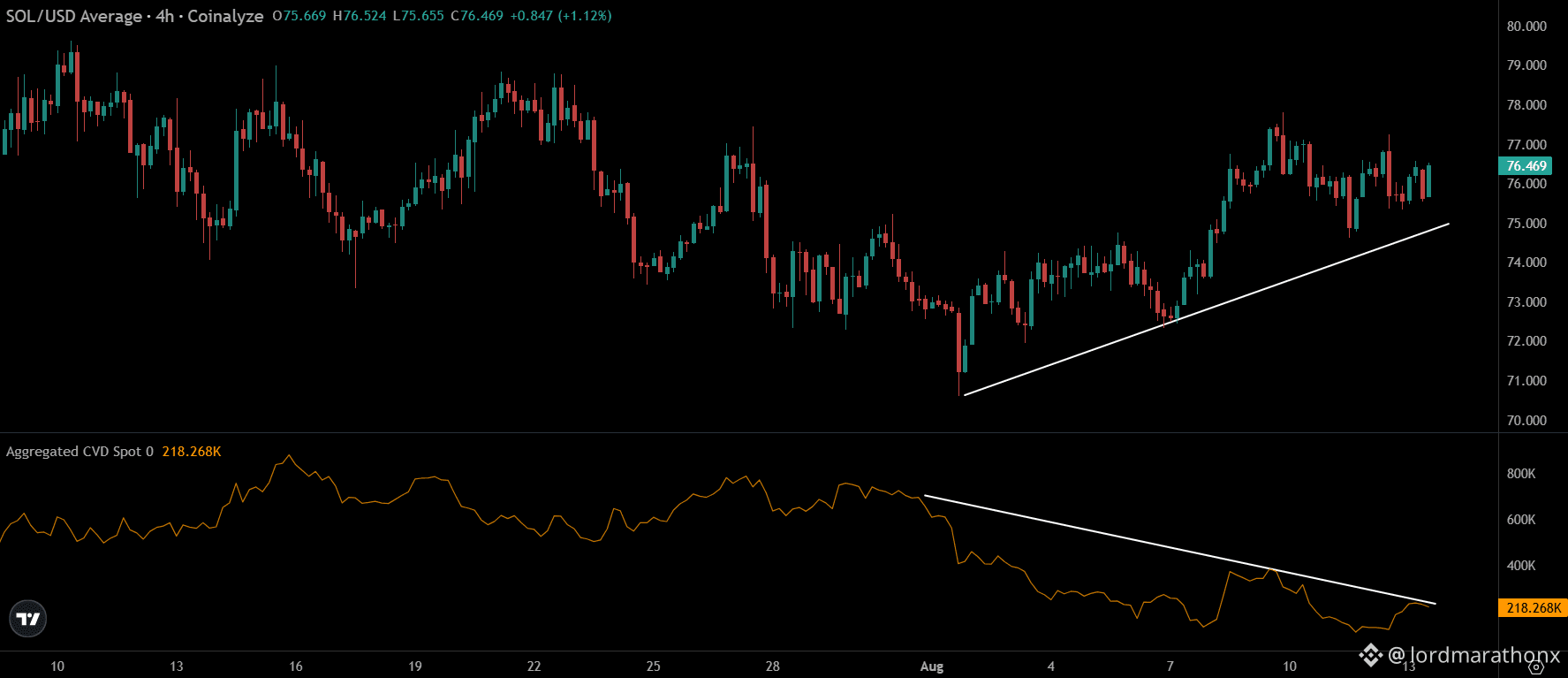The height and width of the screenshot is (678, 1568).
Task: Open time axis settings gear icon
Action: point(1535,667)
